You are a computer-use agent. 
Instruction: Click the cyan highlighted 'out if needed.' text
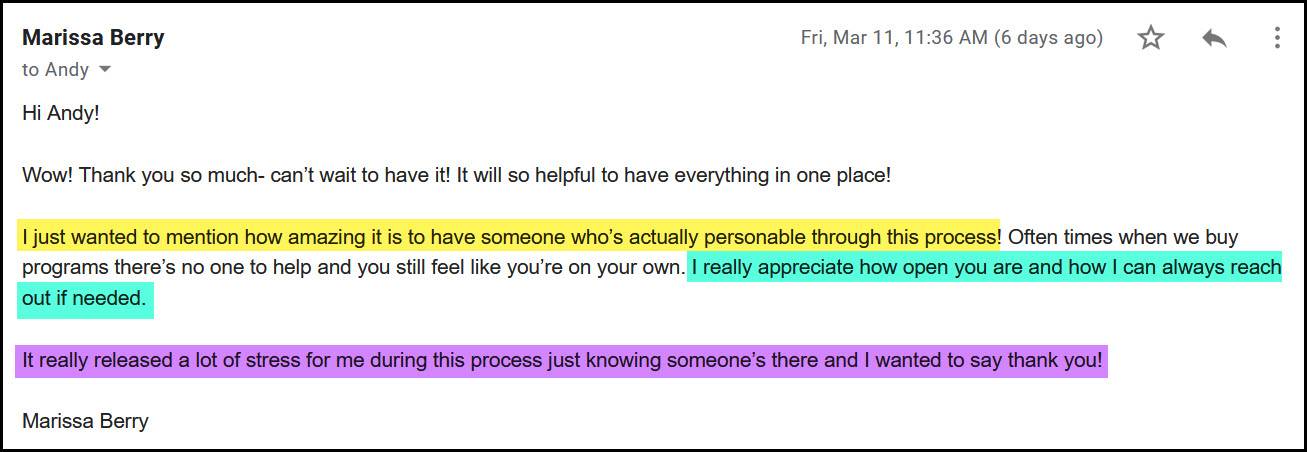tap(84, 298)
